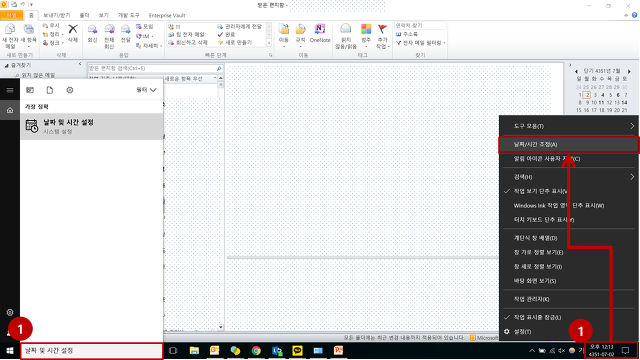The height and width of the screenshot is (360, 640).
Task: Click Ignore (무시) button
Action: coord(51,26)
